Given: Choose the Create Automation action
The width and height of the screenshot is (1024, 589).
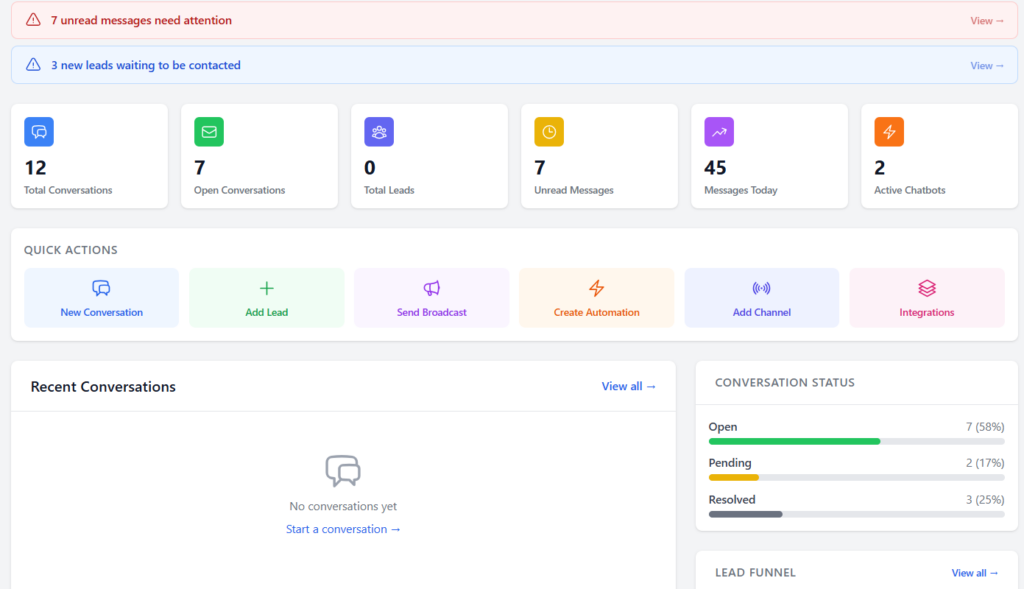Looking at the screenshot, I should [596, 298].
